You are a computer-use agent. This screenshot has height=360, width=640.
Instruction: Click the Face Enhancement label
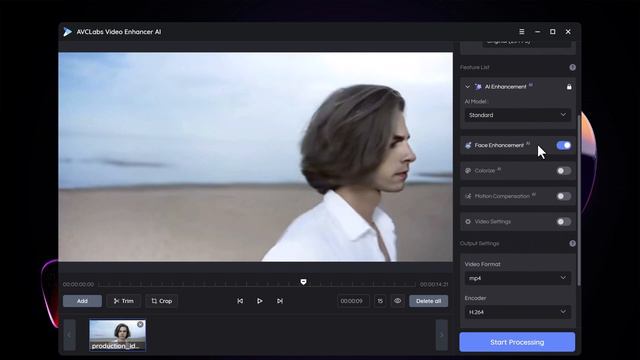coord(499,145)
